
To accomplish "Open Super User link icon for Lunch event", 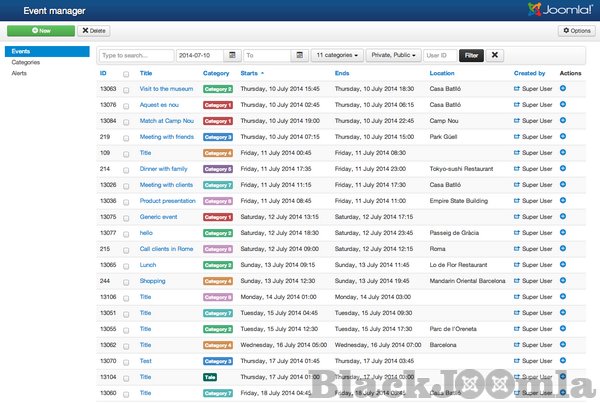I will point(517,265).
